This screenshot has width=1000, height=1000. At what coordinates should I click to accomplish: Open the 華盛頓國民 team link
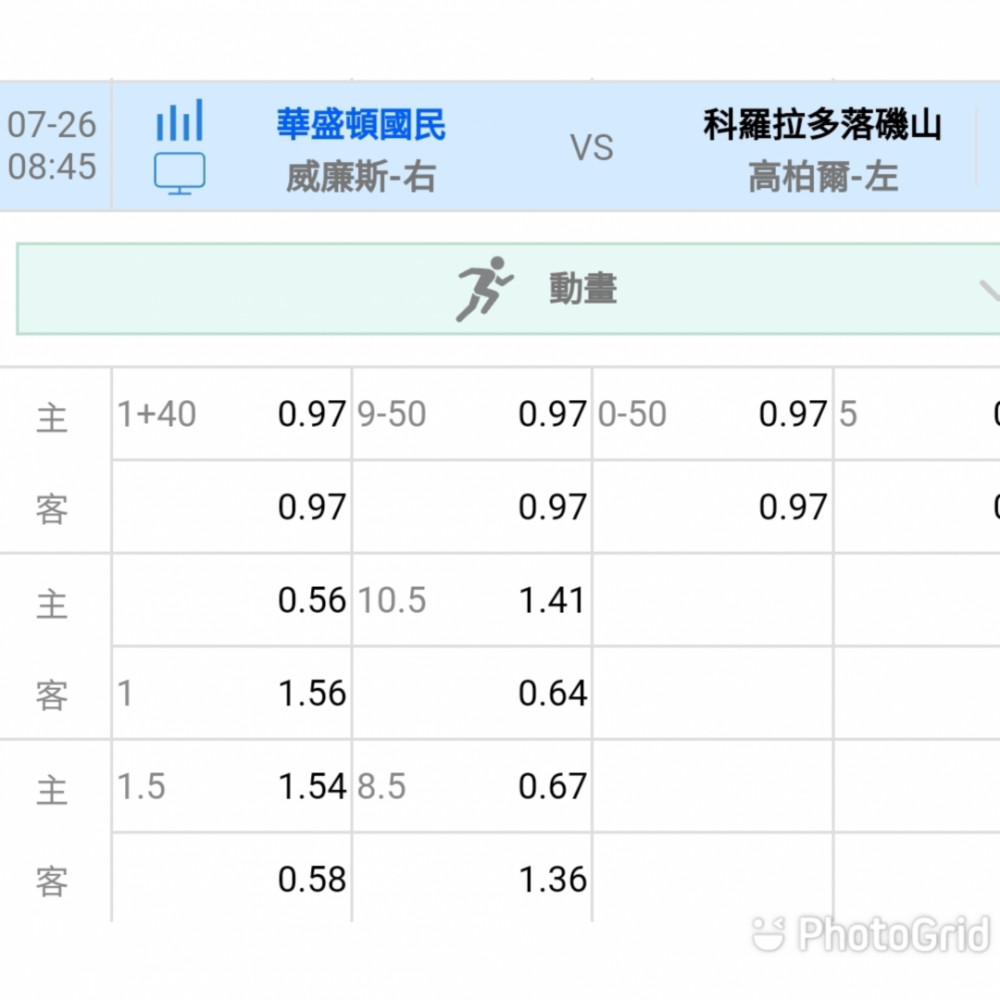coord(361,124)
